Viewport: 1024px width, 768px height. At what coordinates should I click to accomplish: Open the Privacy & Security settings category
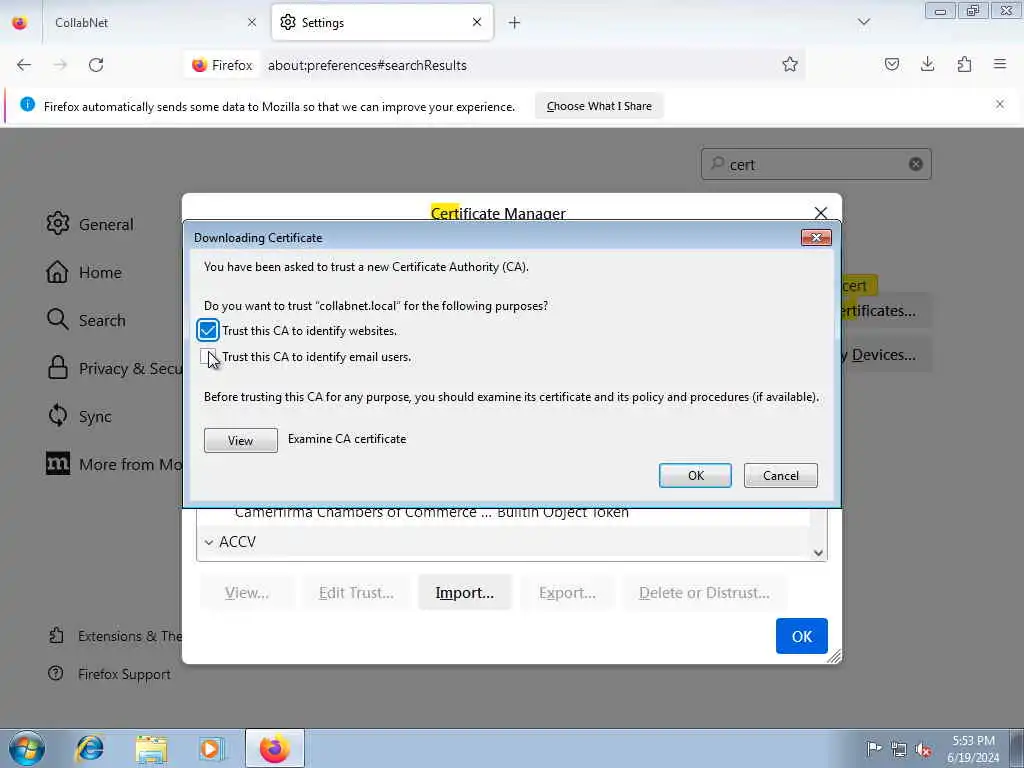click(114, 368)
